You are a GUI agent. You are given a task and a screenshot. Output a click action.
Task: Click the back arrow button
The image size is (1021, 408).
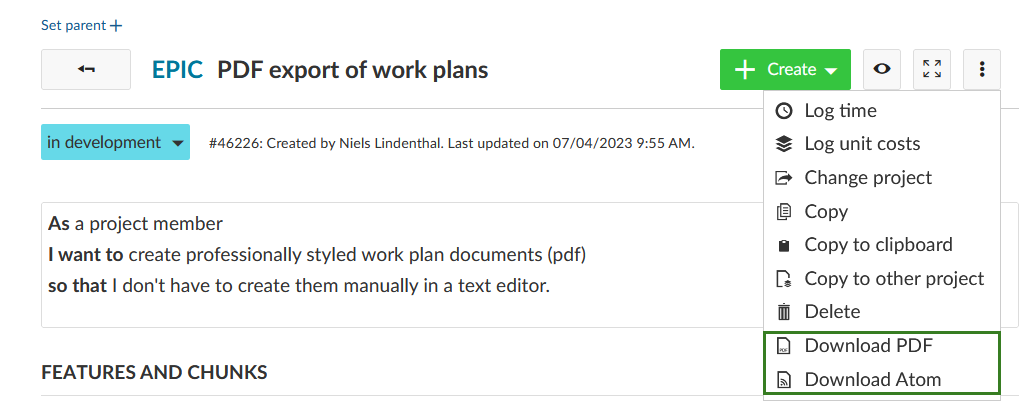coord(86,69)
